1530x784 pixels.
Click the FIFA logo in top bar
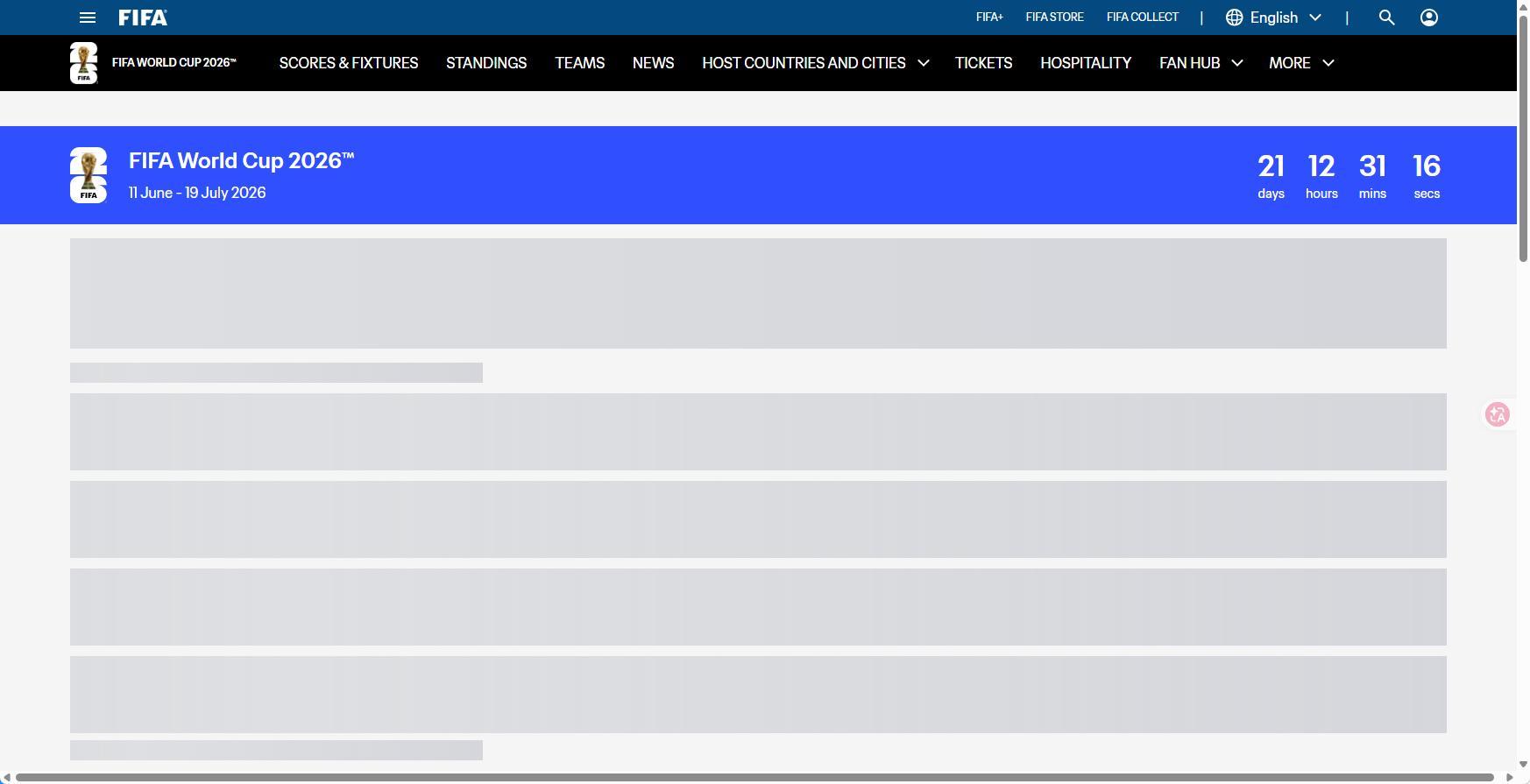point(143,18)
